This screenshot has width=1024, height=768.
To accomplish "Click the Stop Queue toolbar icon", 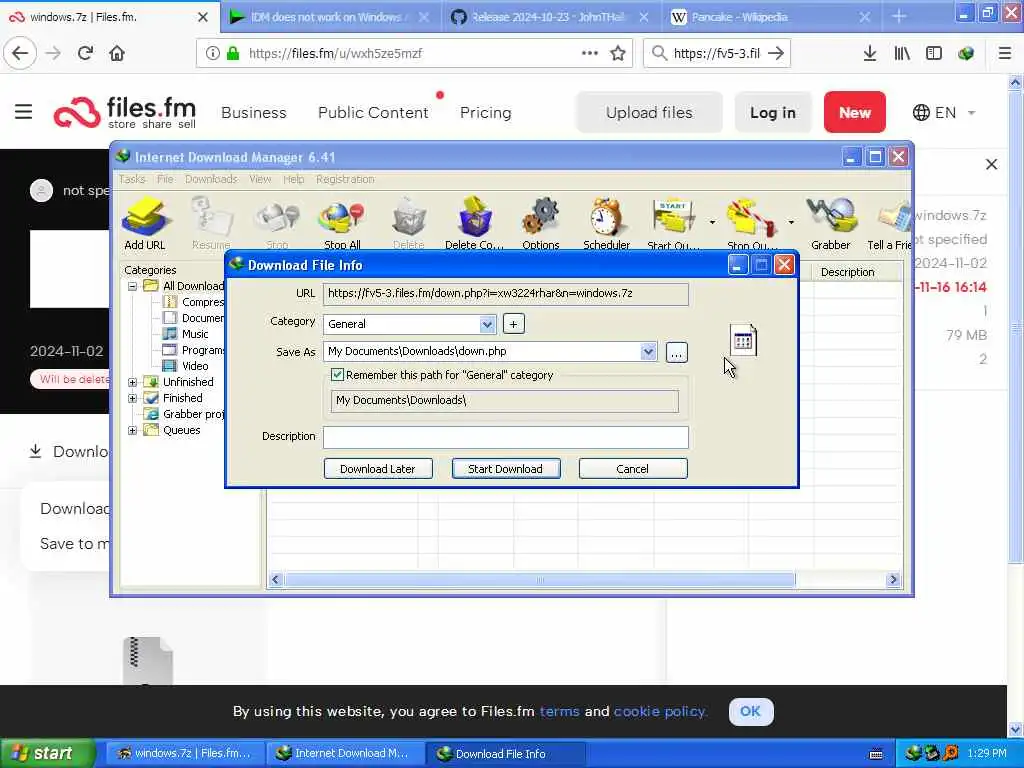I will [751, 224].
